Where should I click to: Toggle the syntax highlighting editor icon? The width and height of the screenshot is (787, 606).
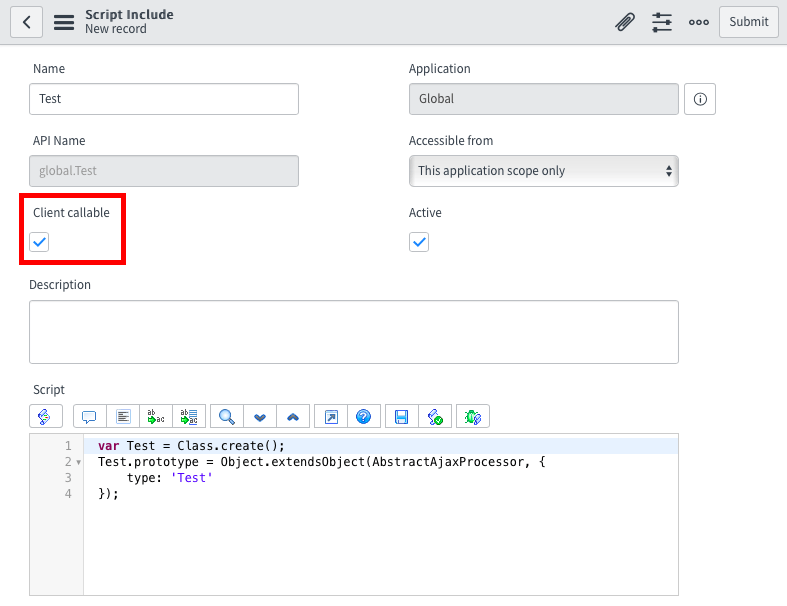click(x=46, y=416)
